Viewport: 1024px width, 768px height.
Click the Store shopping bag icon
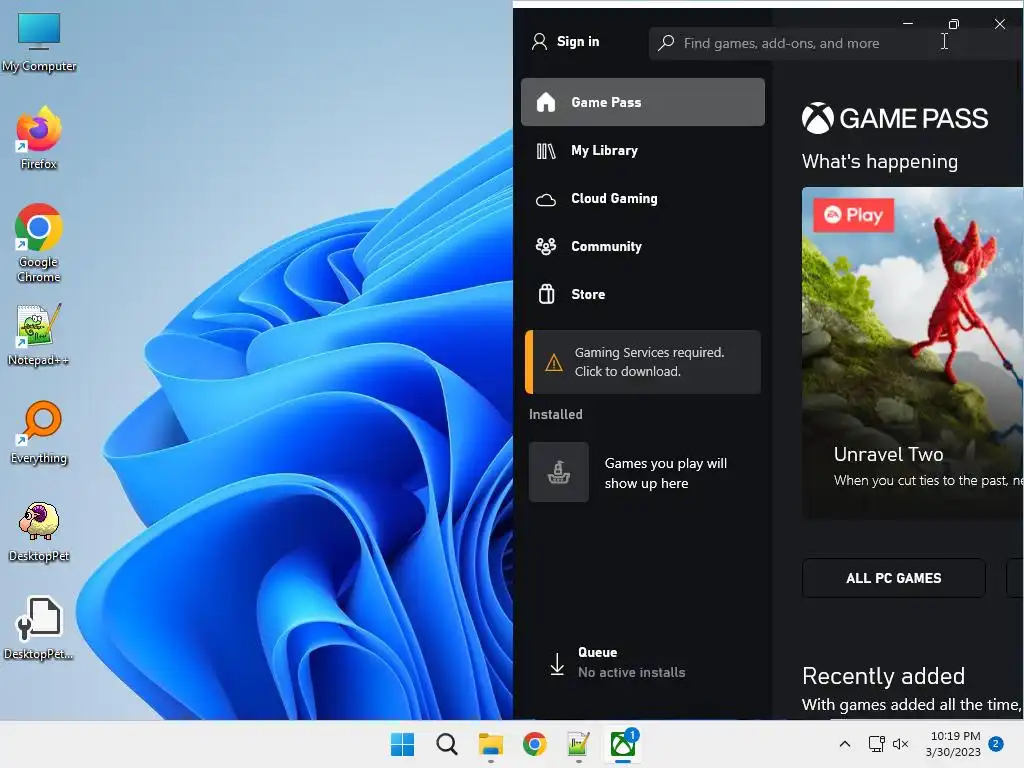coord(547,295)
